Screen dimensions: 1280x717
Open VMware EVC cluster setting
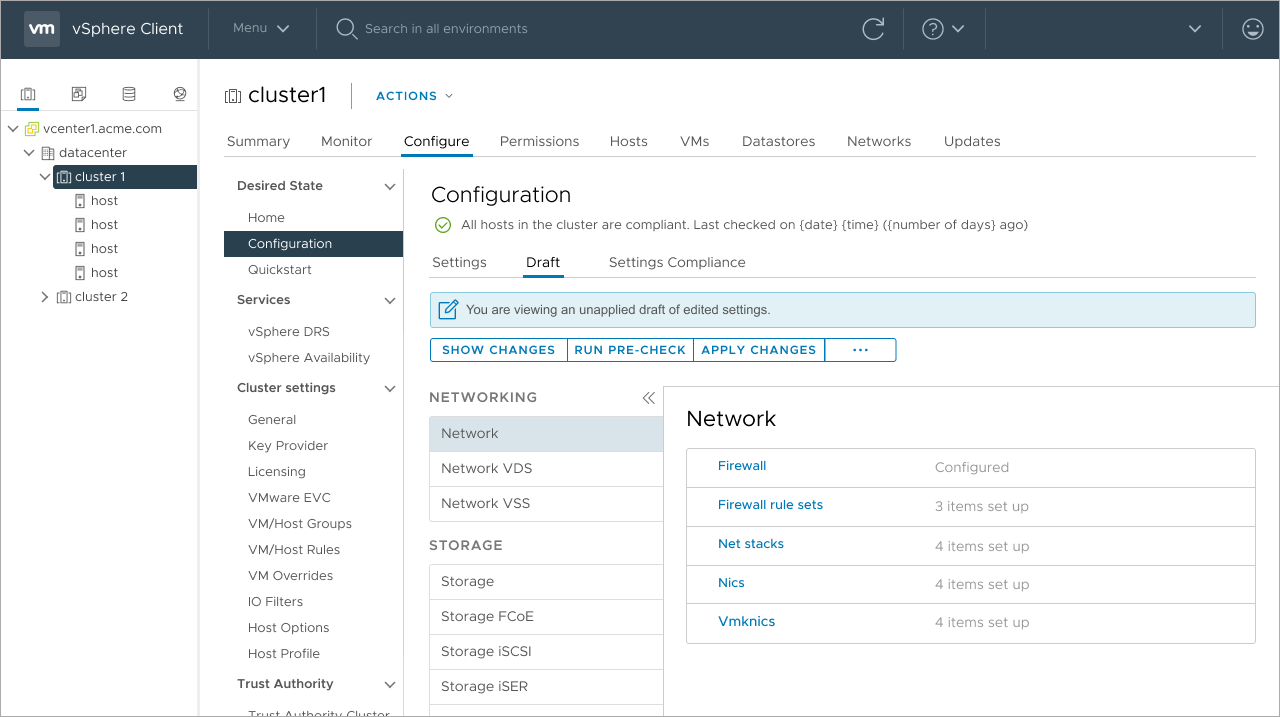pos(289,498)
